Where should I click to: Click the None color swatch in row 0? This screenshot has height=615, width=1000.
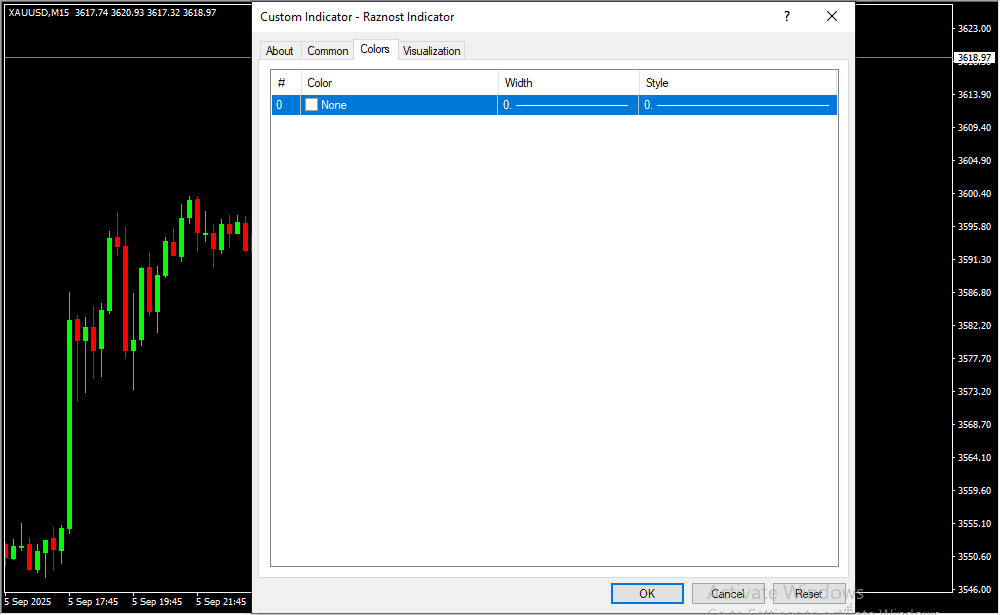tap(312, 105)
